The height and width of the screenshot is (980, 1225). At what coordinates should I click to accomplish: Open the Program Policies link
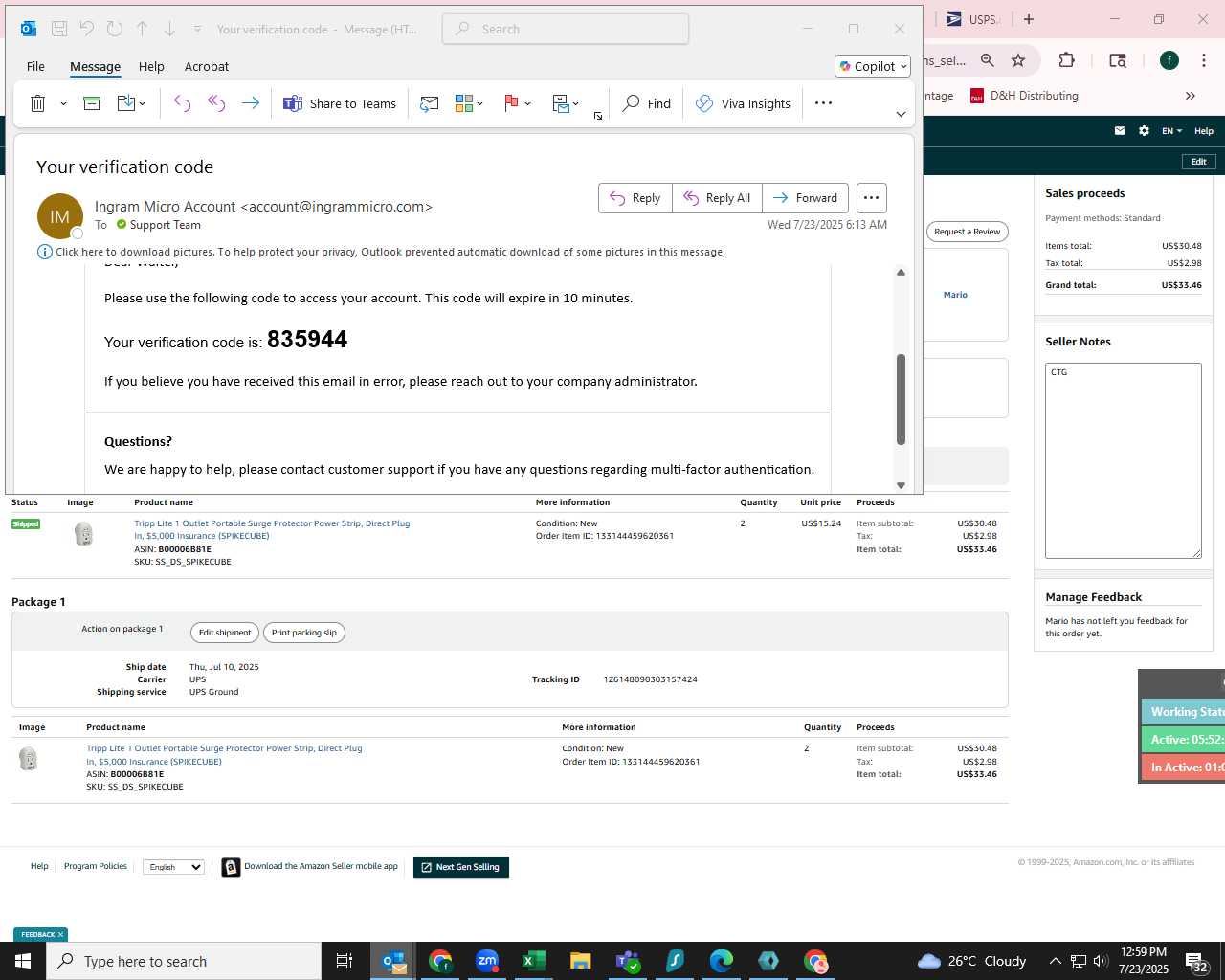pyautogui.click(x=96, y=866)
